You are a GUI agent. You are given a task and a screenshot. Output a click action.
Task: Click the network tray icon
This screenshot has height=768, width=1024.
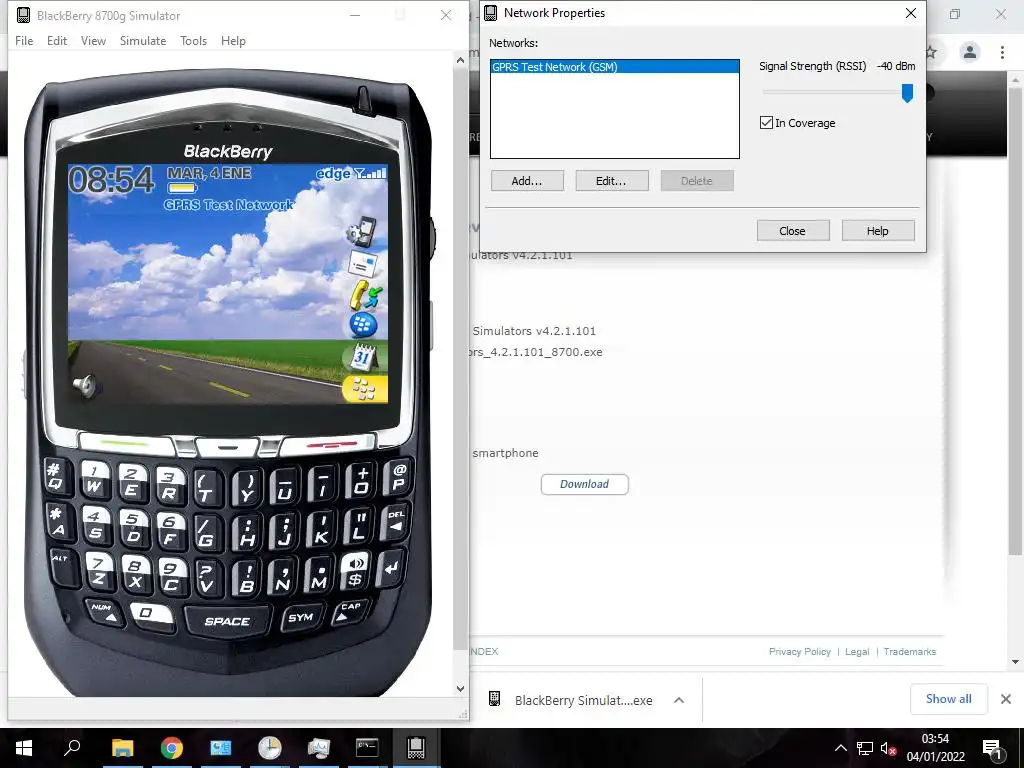[865, 748]
